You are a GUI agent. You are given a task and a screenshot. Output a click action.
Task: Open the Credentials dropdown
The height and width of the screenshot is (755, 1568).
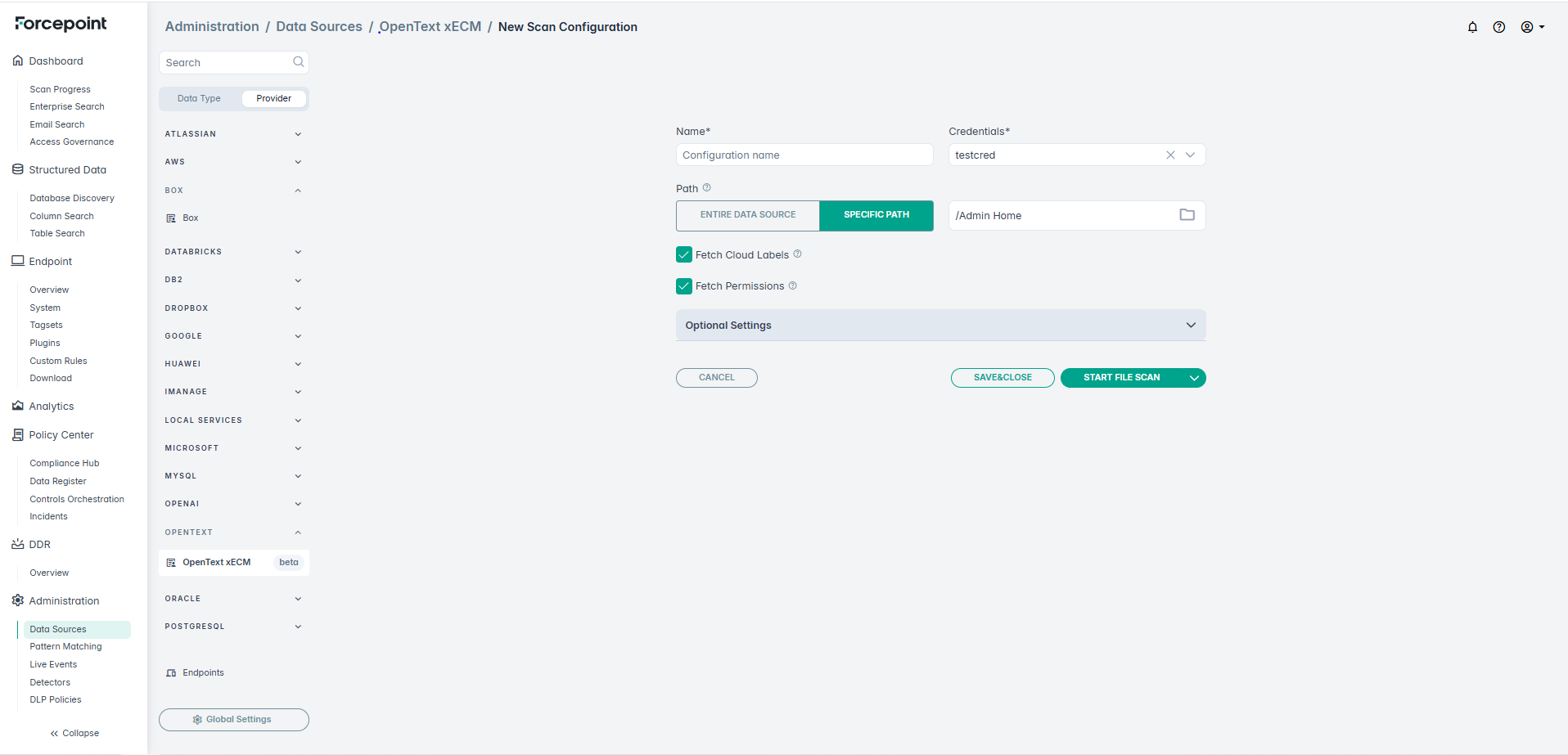click(x=1190, y=155)
